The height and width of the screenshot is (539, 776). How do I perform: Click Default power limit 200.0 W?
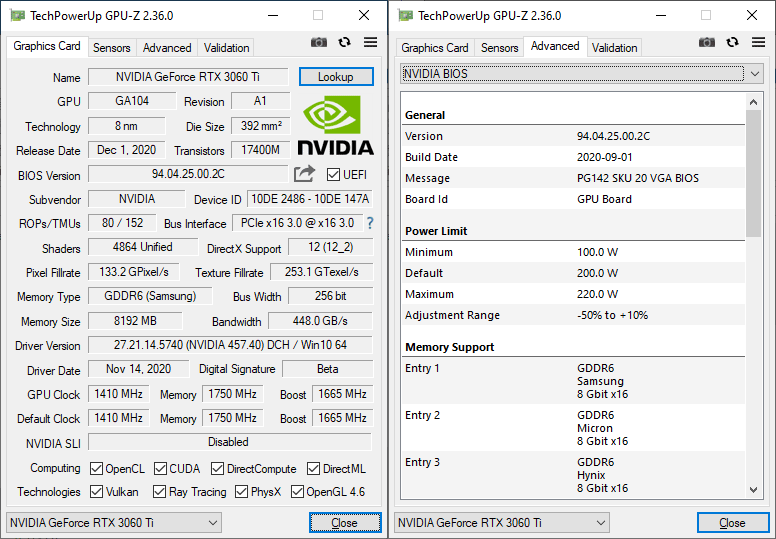597,273
